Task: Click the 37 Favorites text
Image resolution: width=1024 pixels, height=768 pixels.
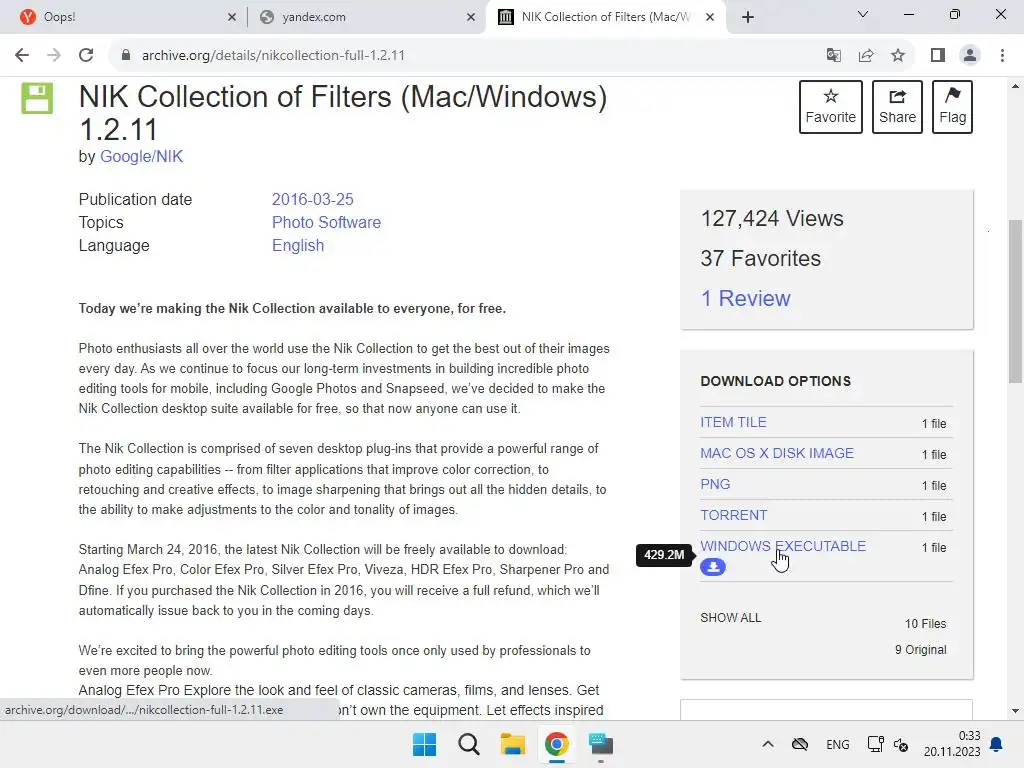Action: (760, 259)
